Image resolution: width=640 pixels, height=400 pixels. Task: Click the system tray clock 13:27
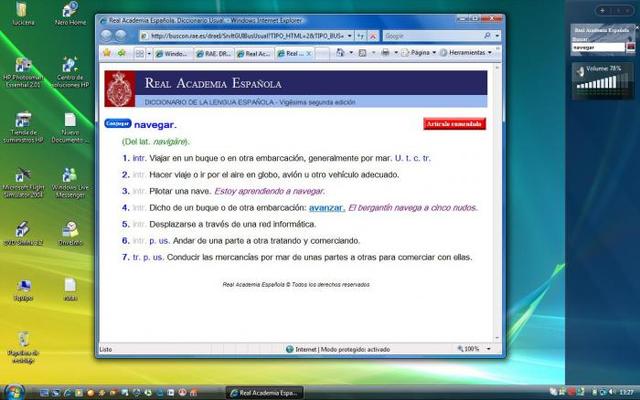[x=626, y=392]
